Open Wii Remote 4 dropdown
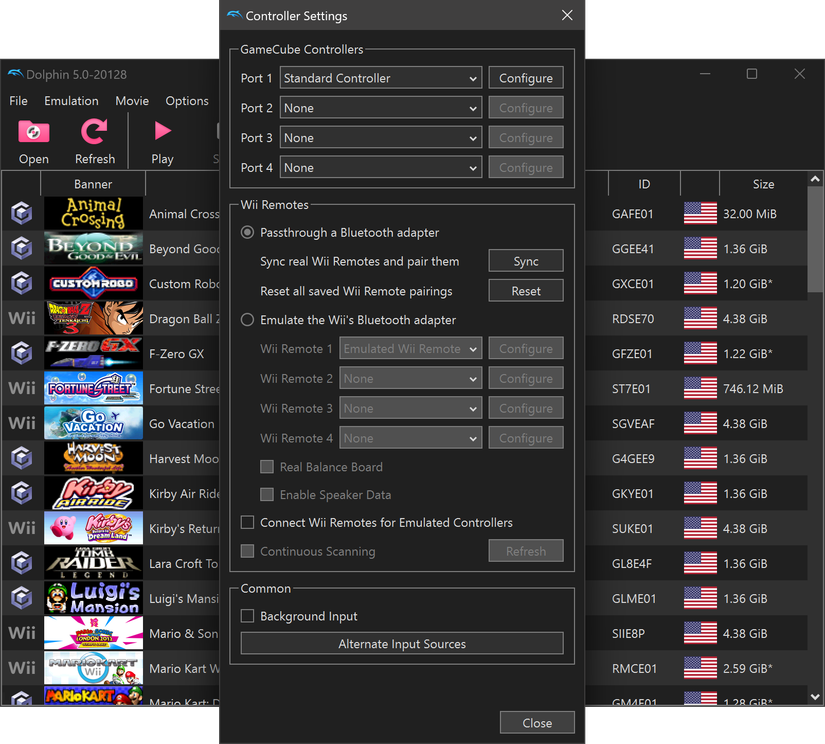Image resolution: width=825 pixels, height=744 pixels. click(x=410, y=438)
